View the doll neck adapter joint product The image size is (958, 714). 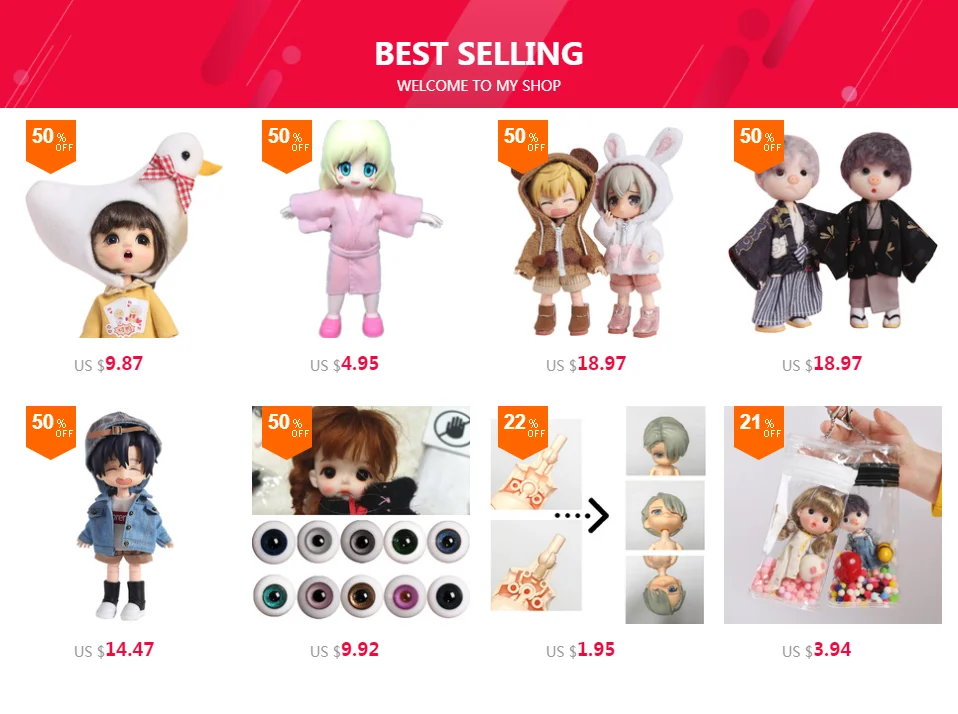coord(597,514)
